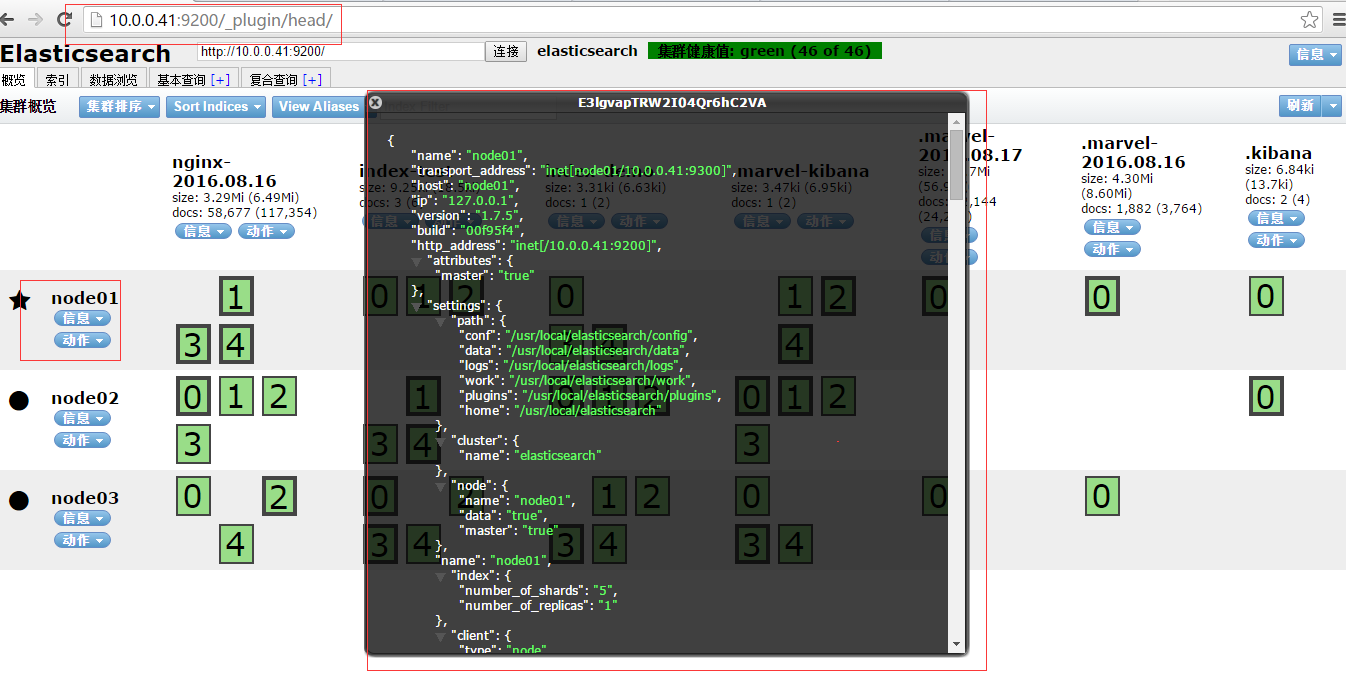This screenshot has height=693, width=1346.
Task: Select .marvel-2016.08.16 shard 0 on node01
Action: click(x=1102, y=297)
